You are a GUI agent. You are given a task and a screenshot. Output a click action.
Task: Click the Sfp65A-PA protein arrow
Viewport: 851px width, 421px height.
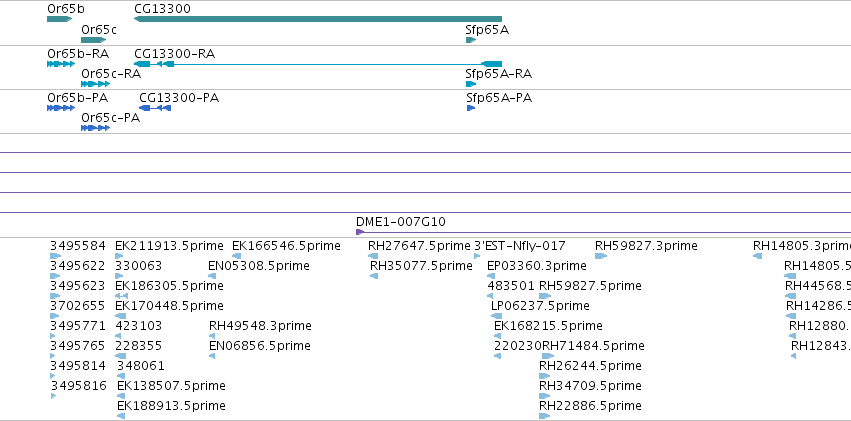471,108
